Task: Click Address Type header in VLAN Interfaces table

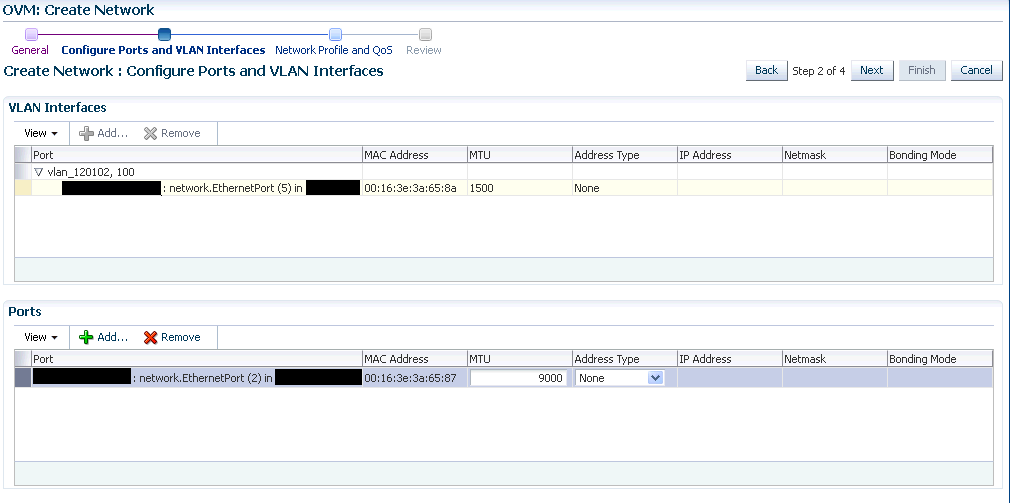Action: click(625, 155)
